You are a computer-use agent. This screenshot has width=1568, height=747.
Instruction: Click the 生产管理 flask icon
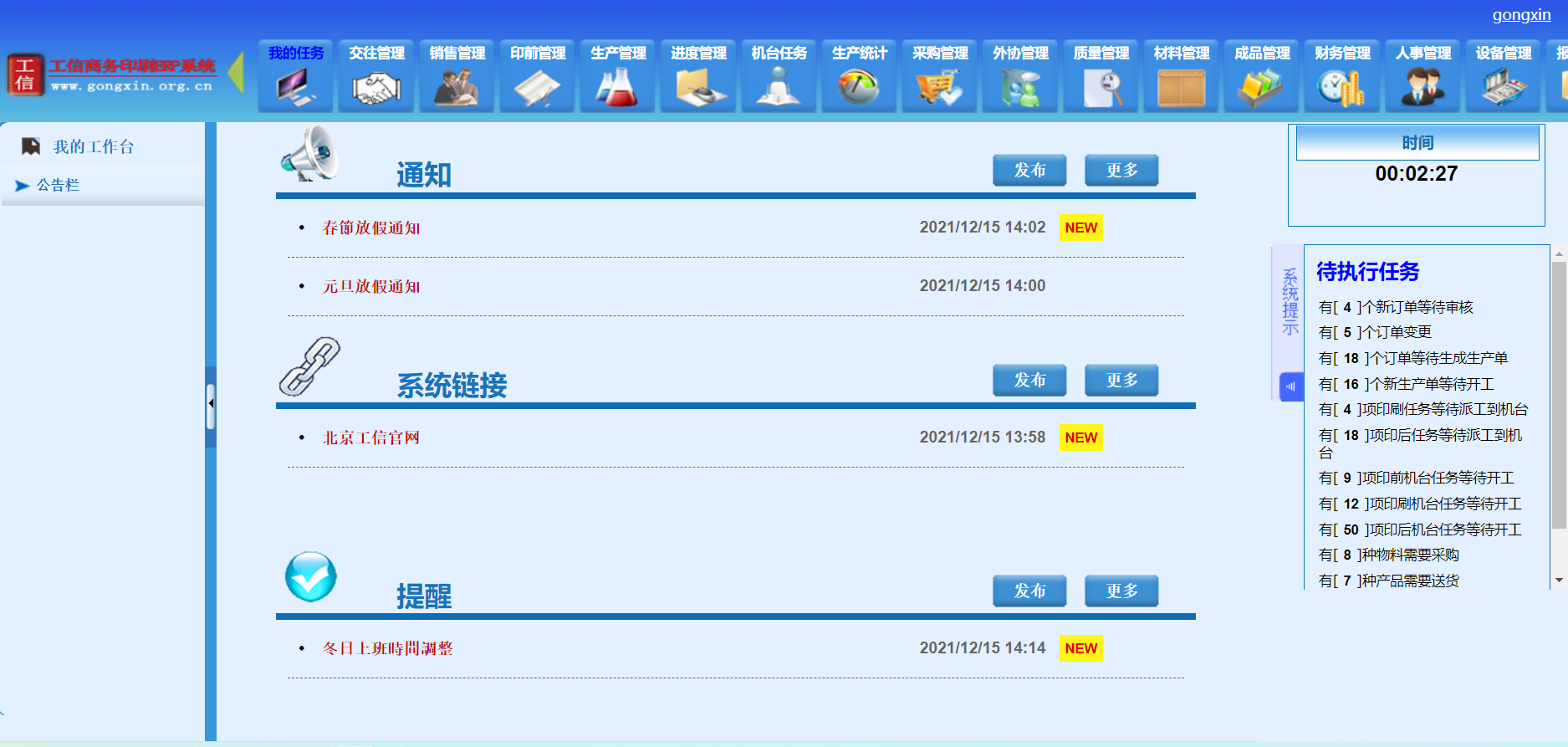tap(618, 87)
